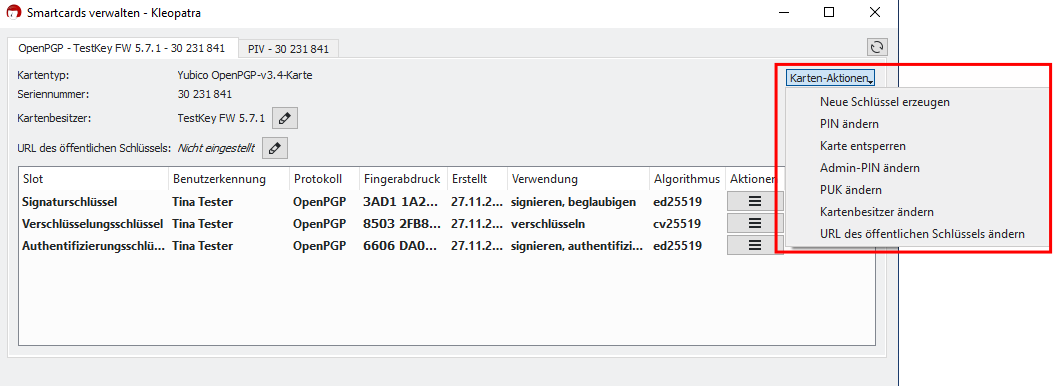
Task: Select the Authentifizierungsschlü... slot row
Action: coord(93,246)
